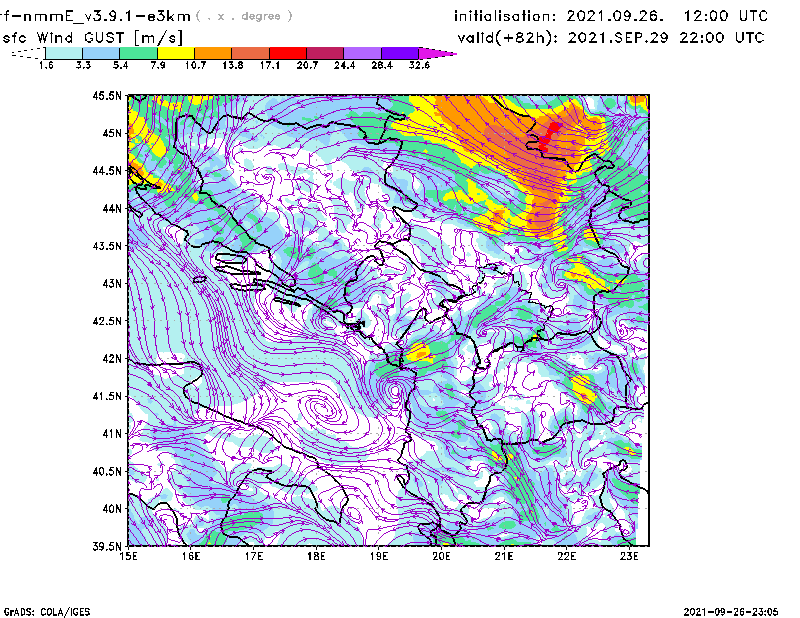Click the 43N latitude label
Viewport: 800px width, 618px height.
[112, 283]
